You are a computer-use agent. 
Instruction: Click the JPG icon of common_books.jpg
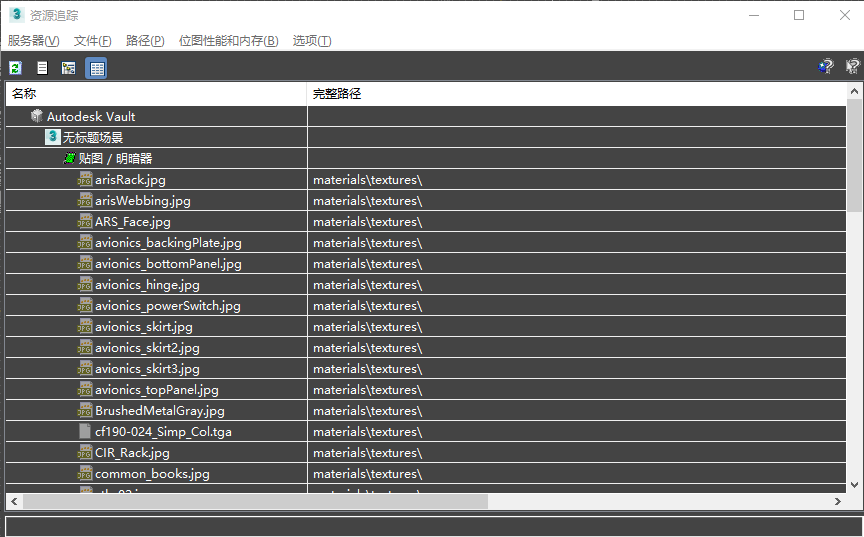pyautogui.click(x=85, y=473)
